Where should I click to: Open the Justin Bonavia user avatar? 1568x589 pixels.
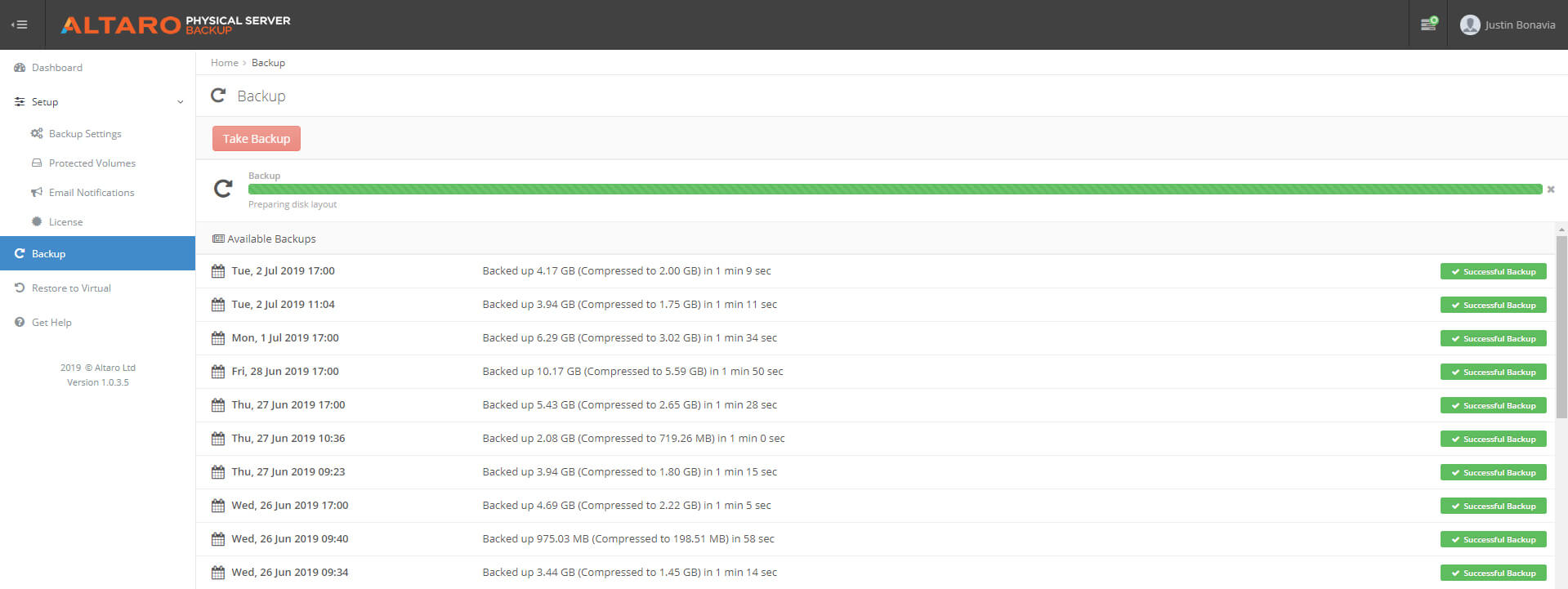pyautogui.click(x=1470, y=25)
